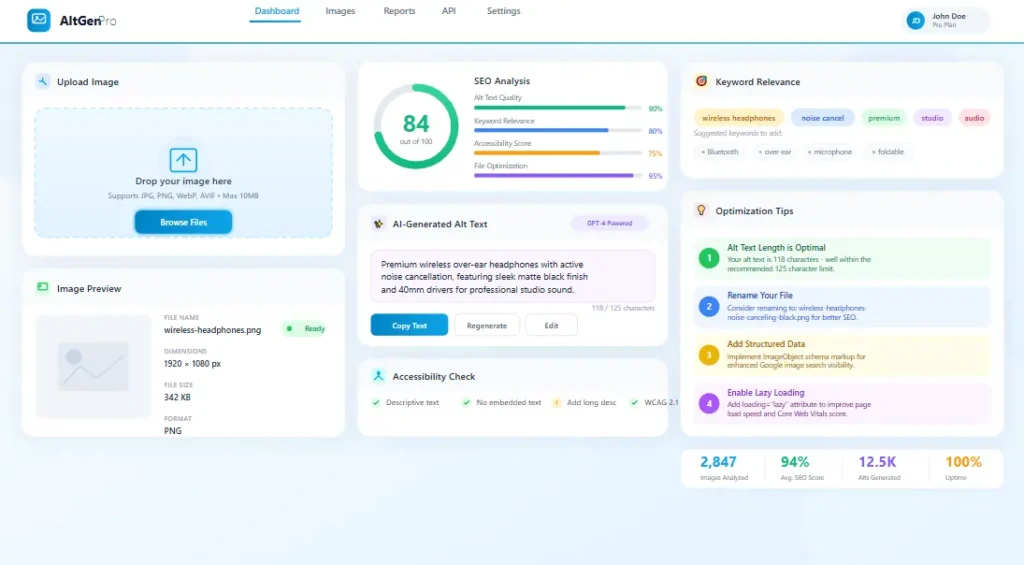This screenshot has height=565, width=1024.
Task: Click the Keyword Relevance progress bar
Action: point(558,131)
